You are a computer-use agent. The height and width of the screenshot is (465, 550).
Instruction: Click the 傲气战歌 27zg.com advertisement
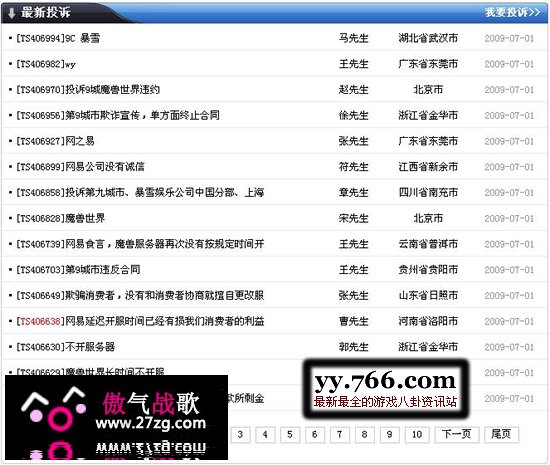tap(116, 417)
